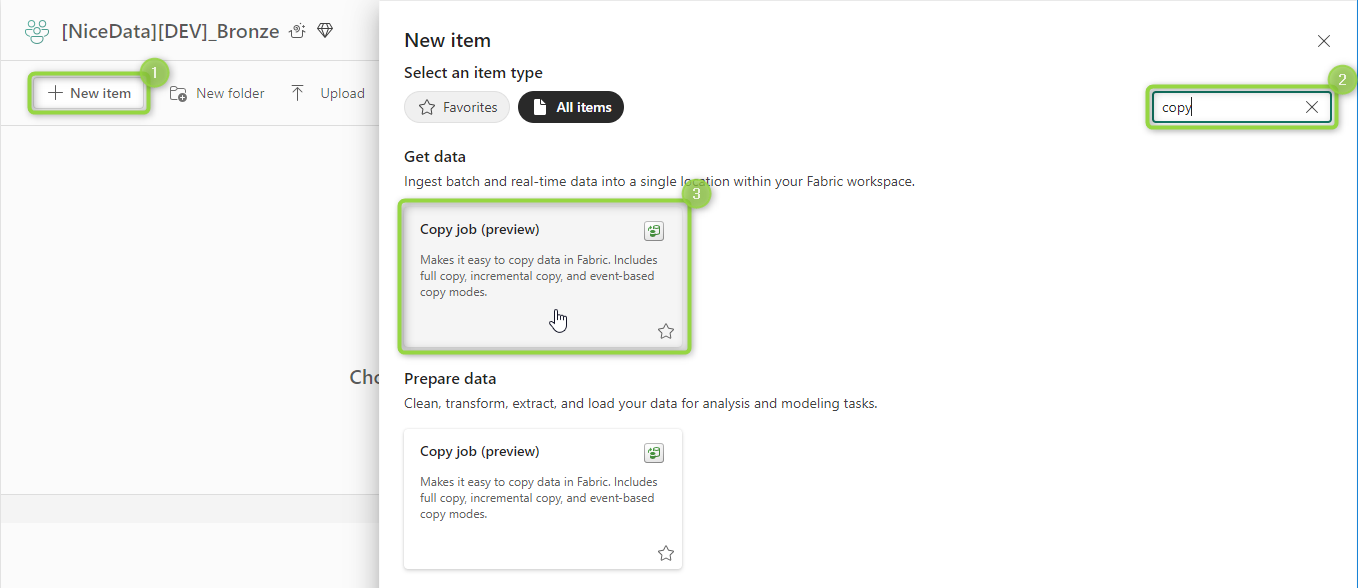Select the All items filter
1358x588 pixels.
(x=571, y=107)
